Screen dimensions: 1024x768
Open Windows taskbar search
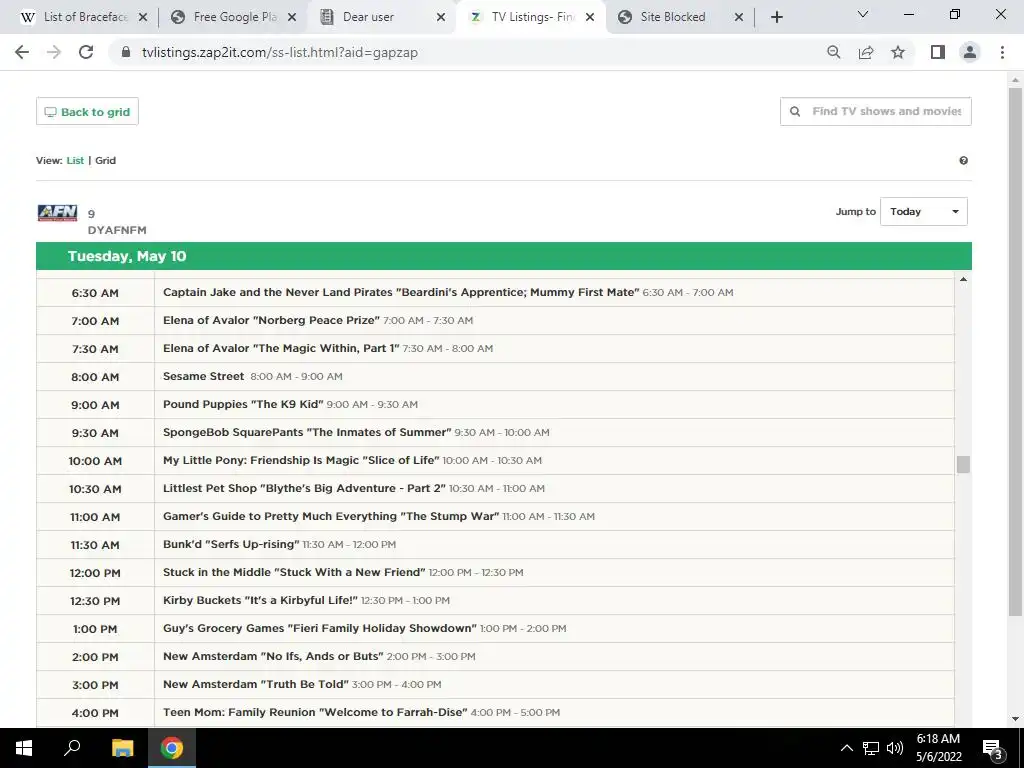72,748
